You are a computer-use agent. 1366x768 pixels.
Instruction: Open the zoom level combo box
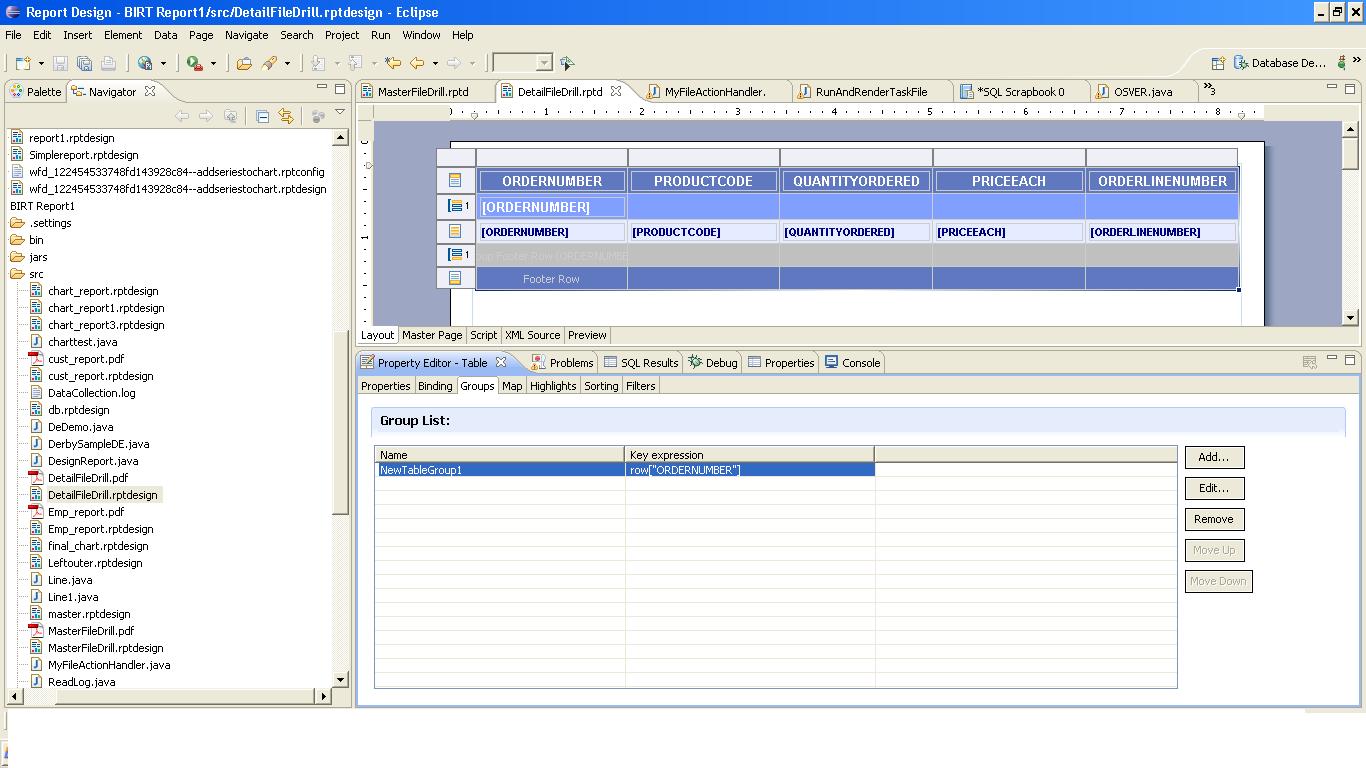click(522, 63)
